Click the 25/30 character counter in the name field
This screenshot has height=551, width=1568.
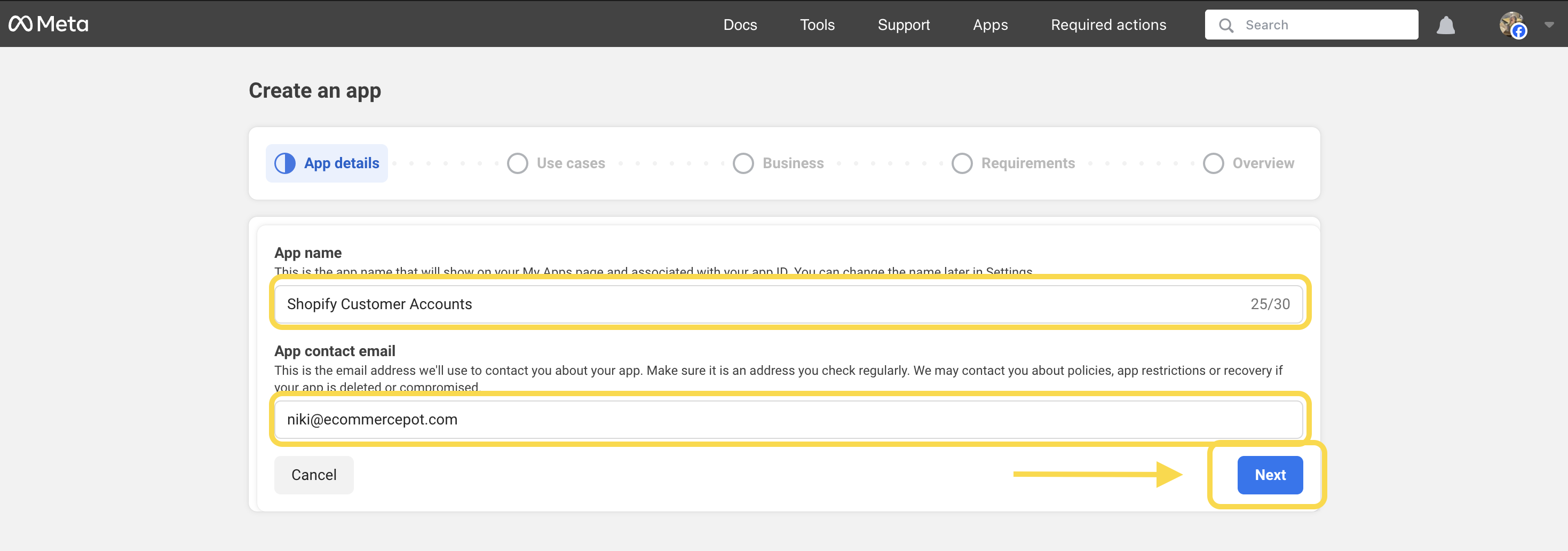coord(1270,304)
